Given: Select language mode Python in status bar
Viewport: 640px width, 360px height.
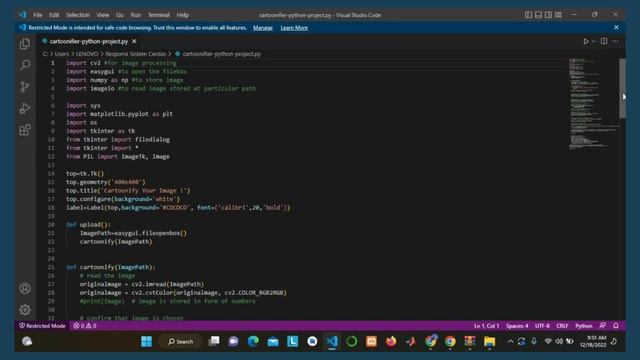Looking at the screenshot, I should (583, 326).
